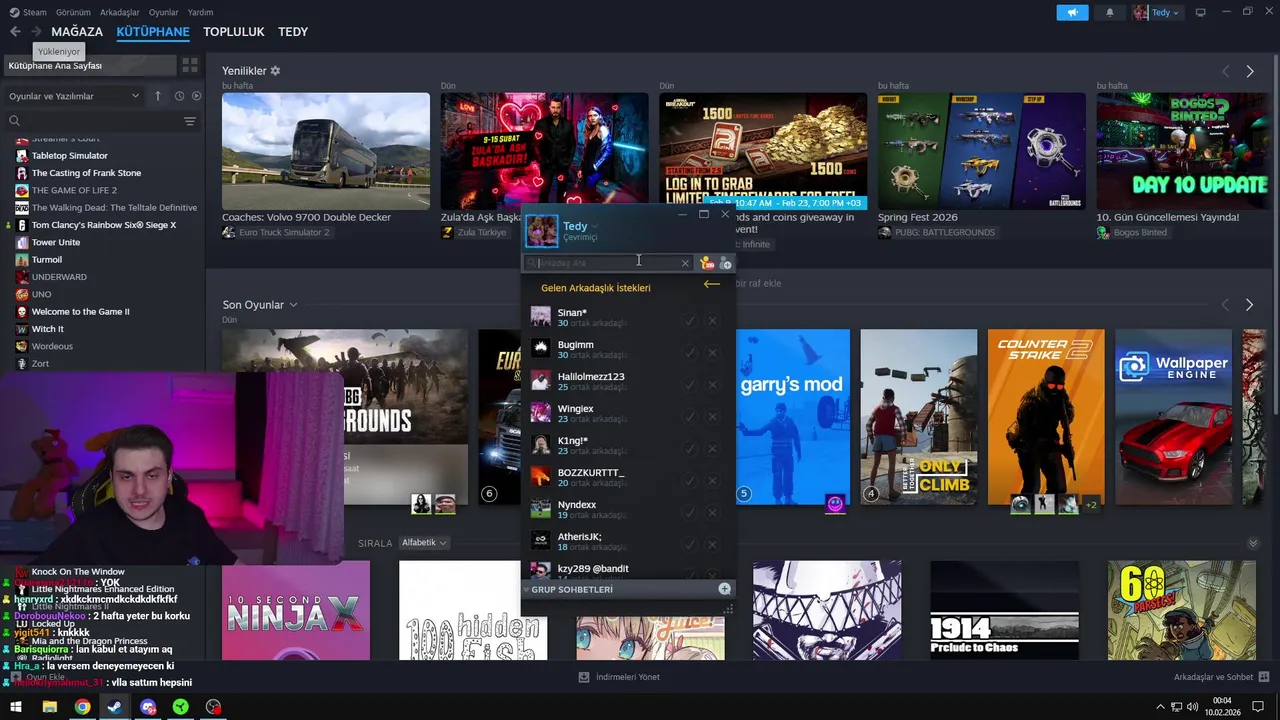Show recent activity clock filter icon
This screenshot has width=1280, height=720.
179,96
